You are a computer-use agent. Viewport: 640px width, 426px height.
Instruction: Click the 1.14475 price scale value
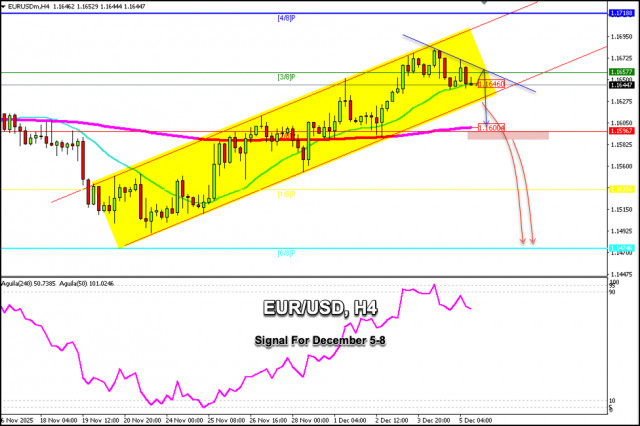point(622,274)
